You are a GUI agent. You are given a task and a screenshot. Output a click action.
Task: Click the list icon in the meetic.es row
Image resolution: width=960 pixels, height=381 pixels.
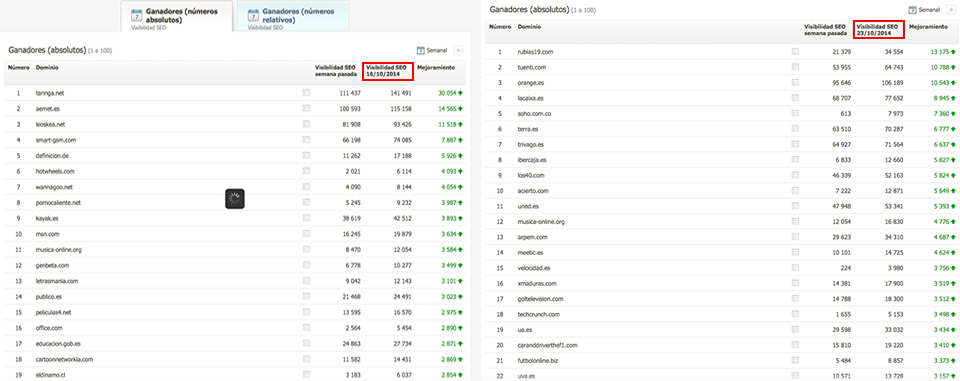[x=795, y=253]
